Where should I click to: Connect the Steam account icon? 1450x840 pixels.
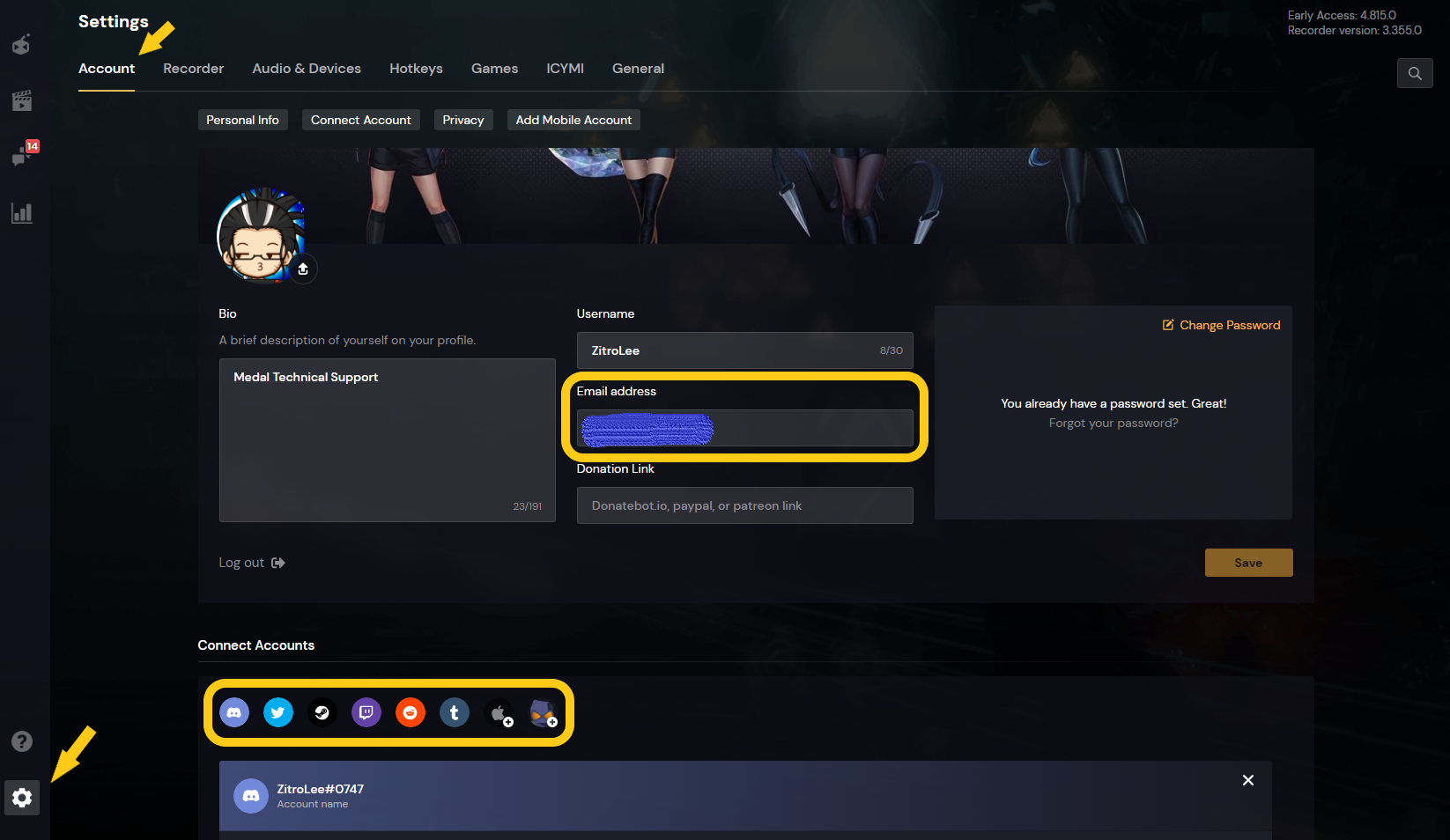click(x=322, y=712)
